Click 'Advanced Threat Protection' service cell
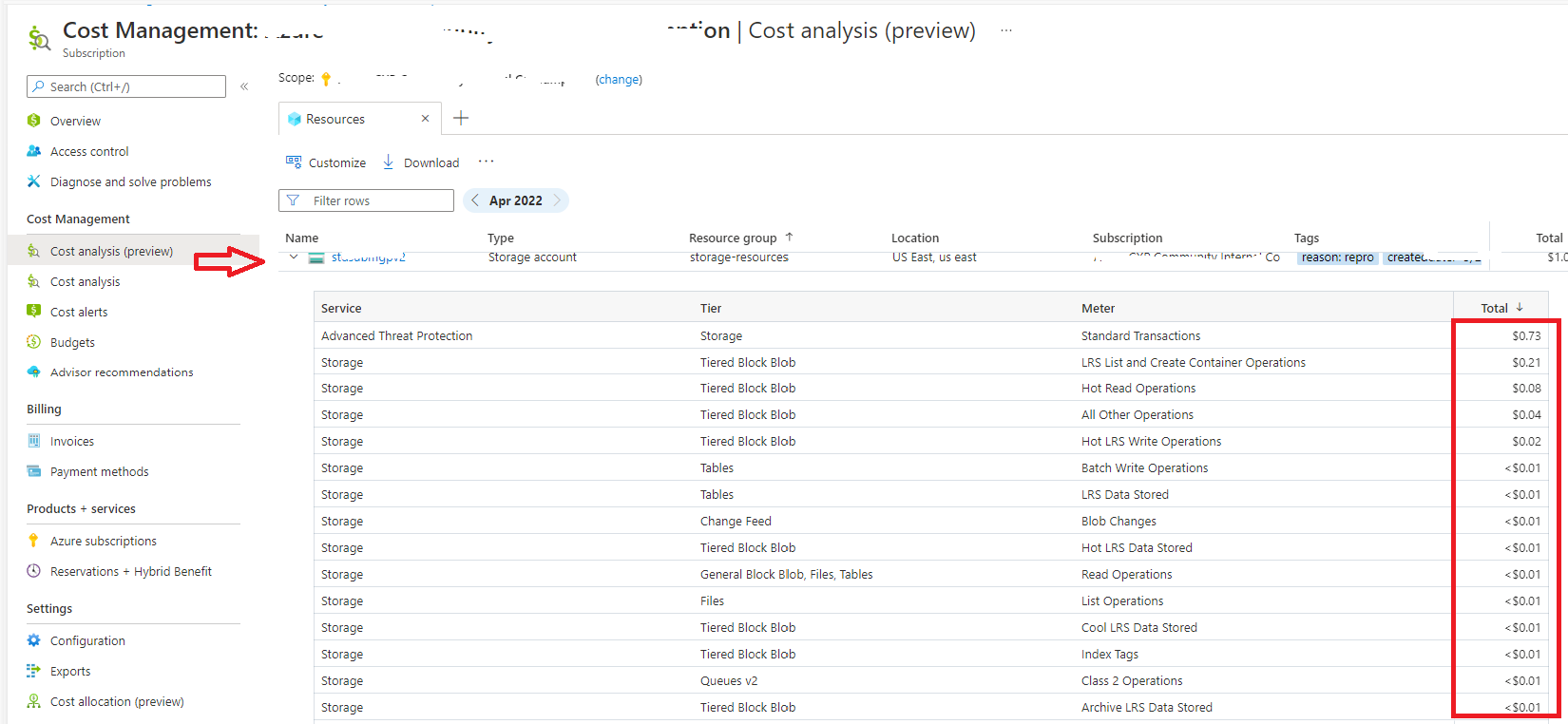 click(x=396, y=335)
